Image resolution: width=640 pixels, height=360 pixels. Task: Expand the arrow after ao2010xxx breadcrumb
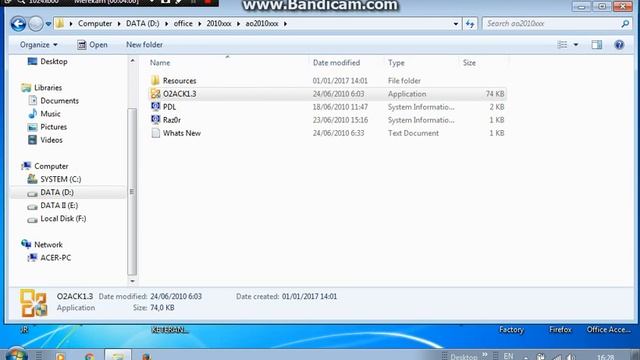tap(285, 24)
